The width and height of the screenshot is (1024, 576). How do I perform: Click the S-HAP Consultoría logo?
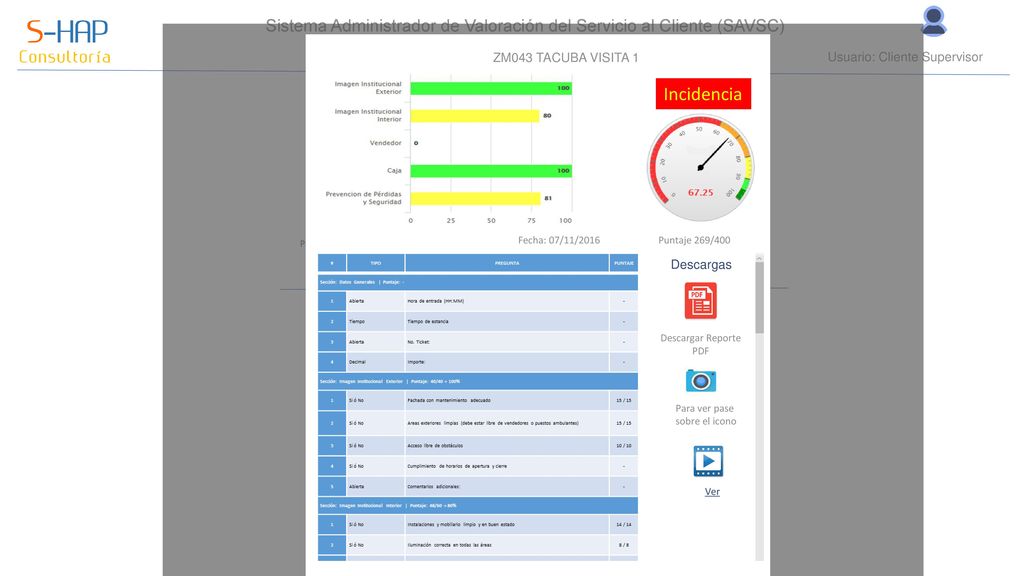(x=65, y=42)
